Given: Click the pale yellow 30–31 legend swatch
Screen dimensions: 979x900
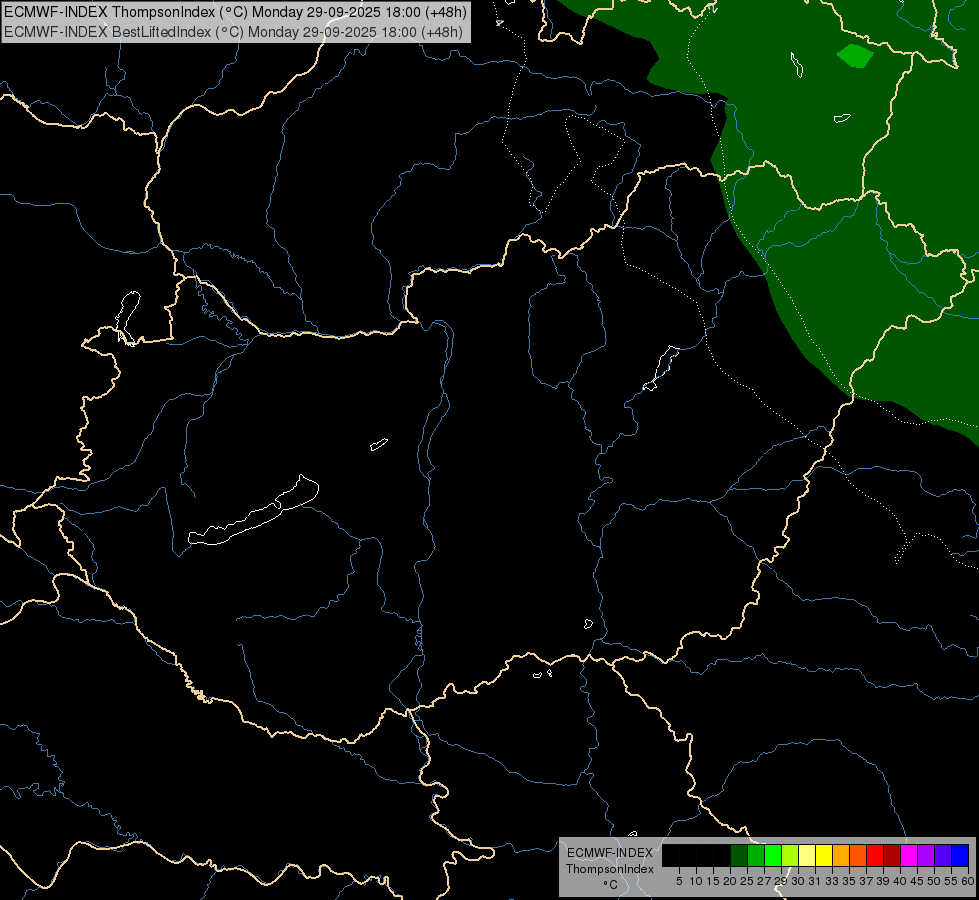Looking at the screenshot, I should point(807,856).
